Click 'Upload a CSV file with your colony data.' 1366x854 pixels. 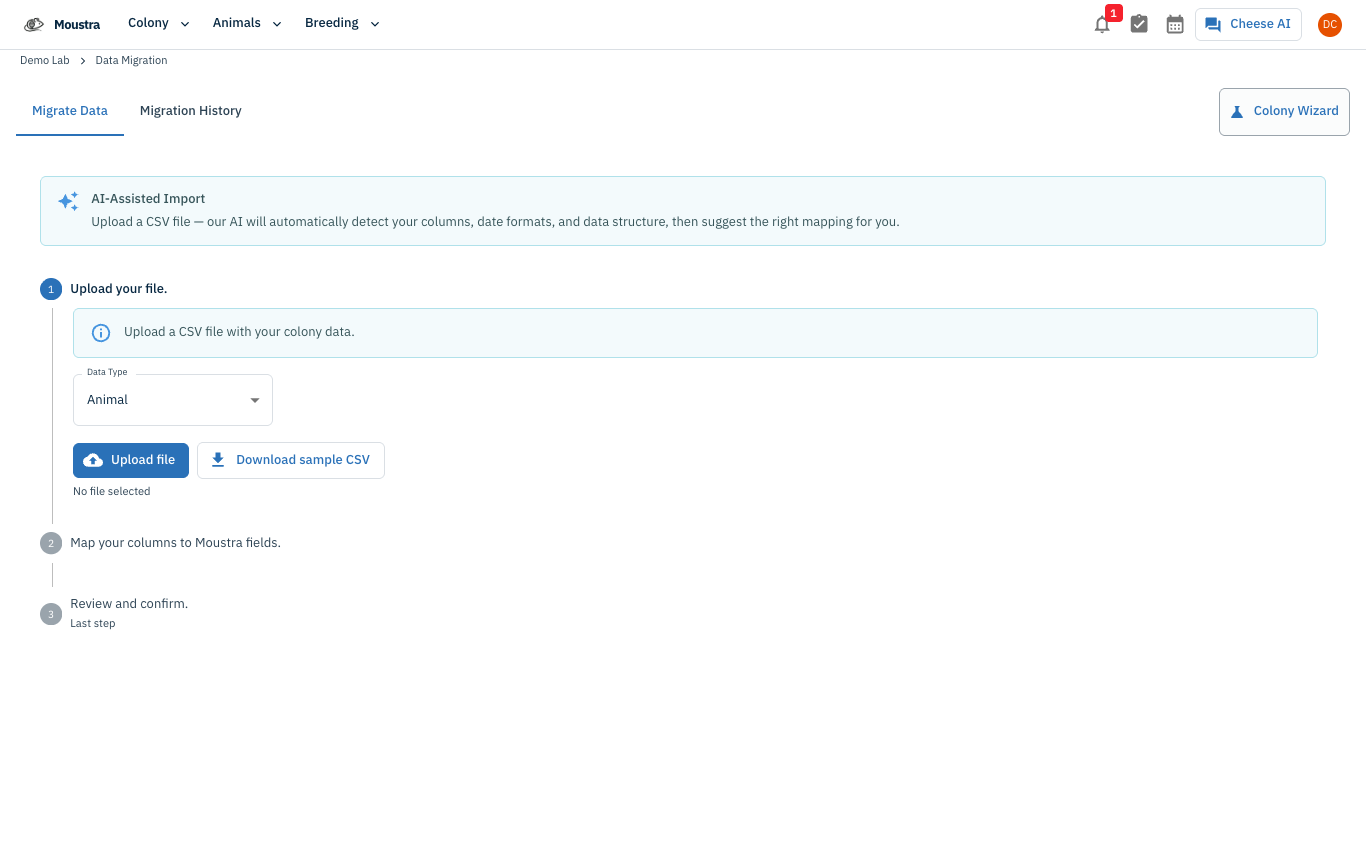tap(239, 332)
